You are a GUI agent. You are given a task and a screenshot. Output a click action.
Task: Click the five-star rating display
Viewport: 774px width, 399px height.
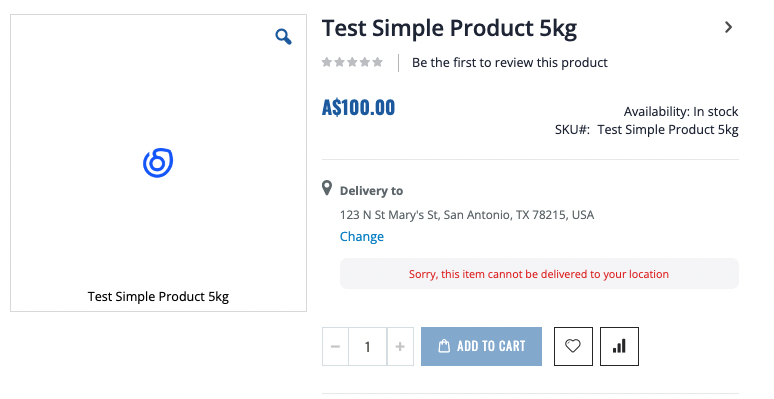(352, 62)
